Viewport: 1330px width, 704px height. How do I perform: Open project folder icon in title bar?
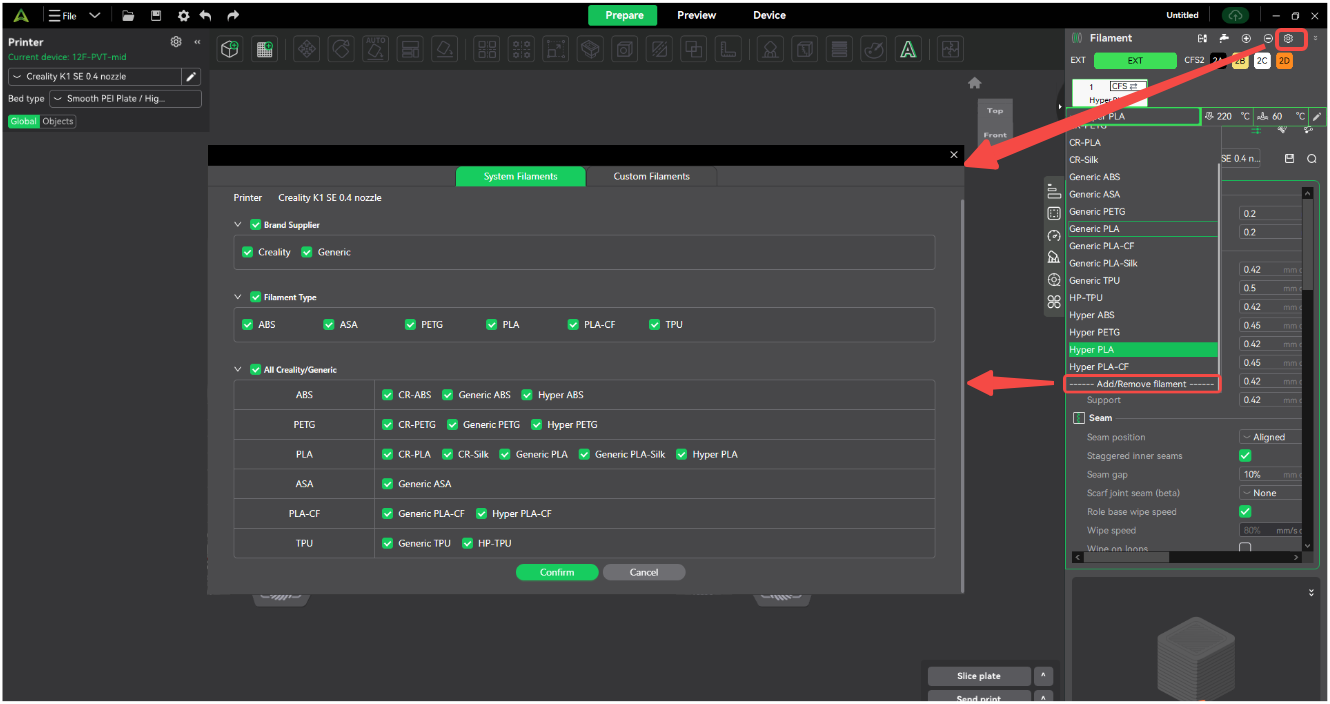pos(128,16)
